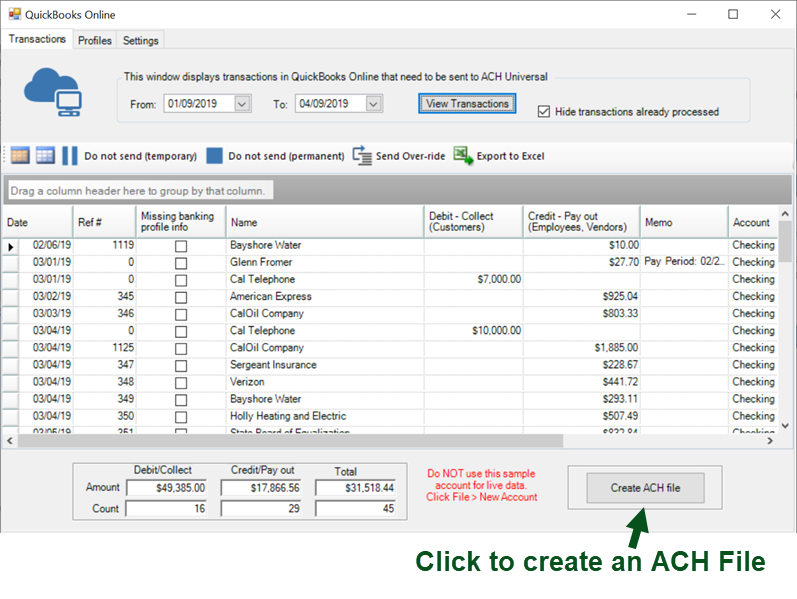
Task: Maximize the QuickBooks Online window
Action: click(733, 14)
